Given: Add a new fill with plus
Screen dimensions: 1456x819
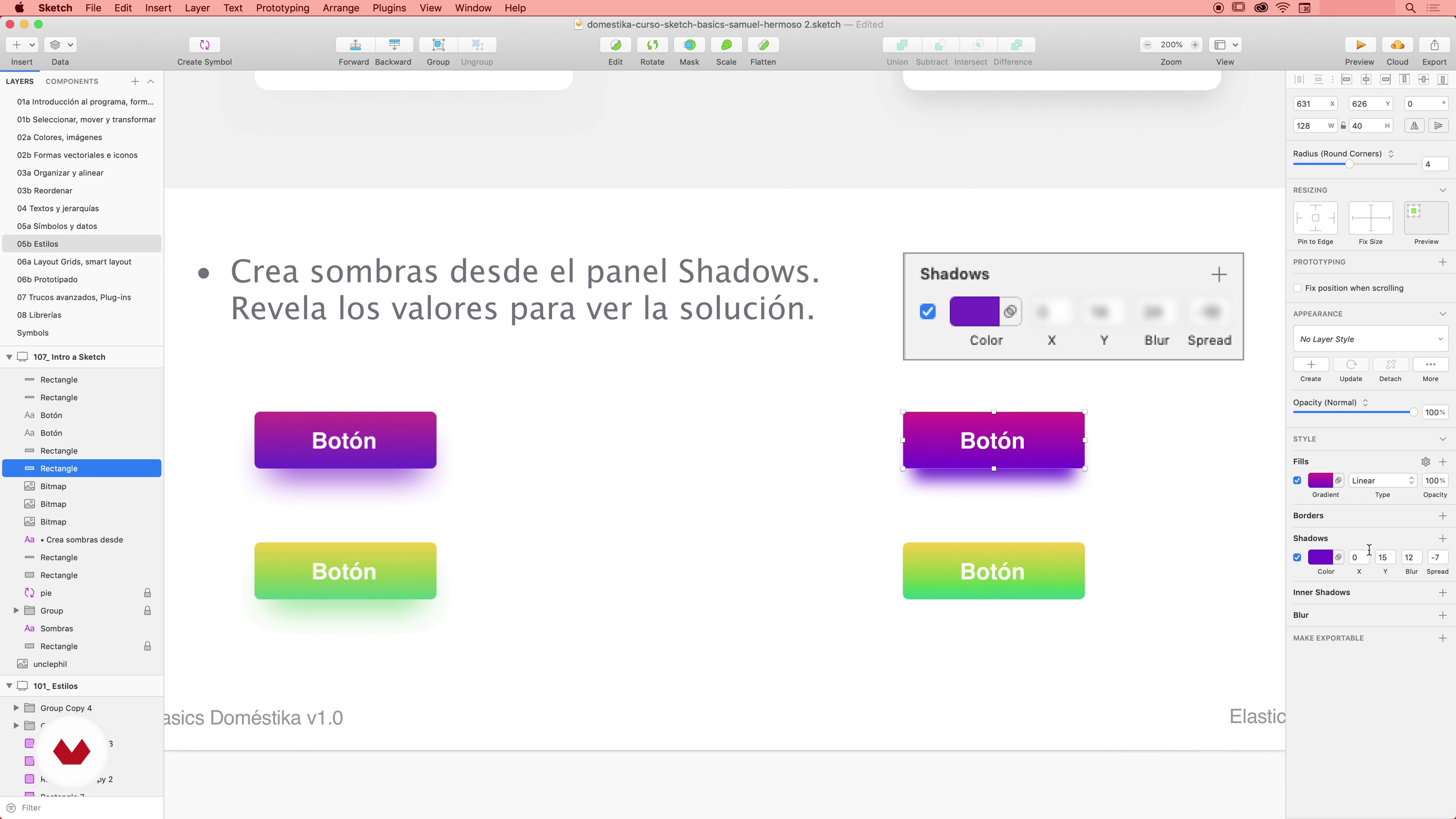Looking at the screenshot, I should pyautogui.click(x=1442, y=462).
